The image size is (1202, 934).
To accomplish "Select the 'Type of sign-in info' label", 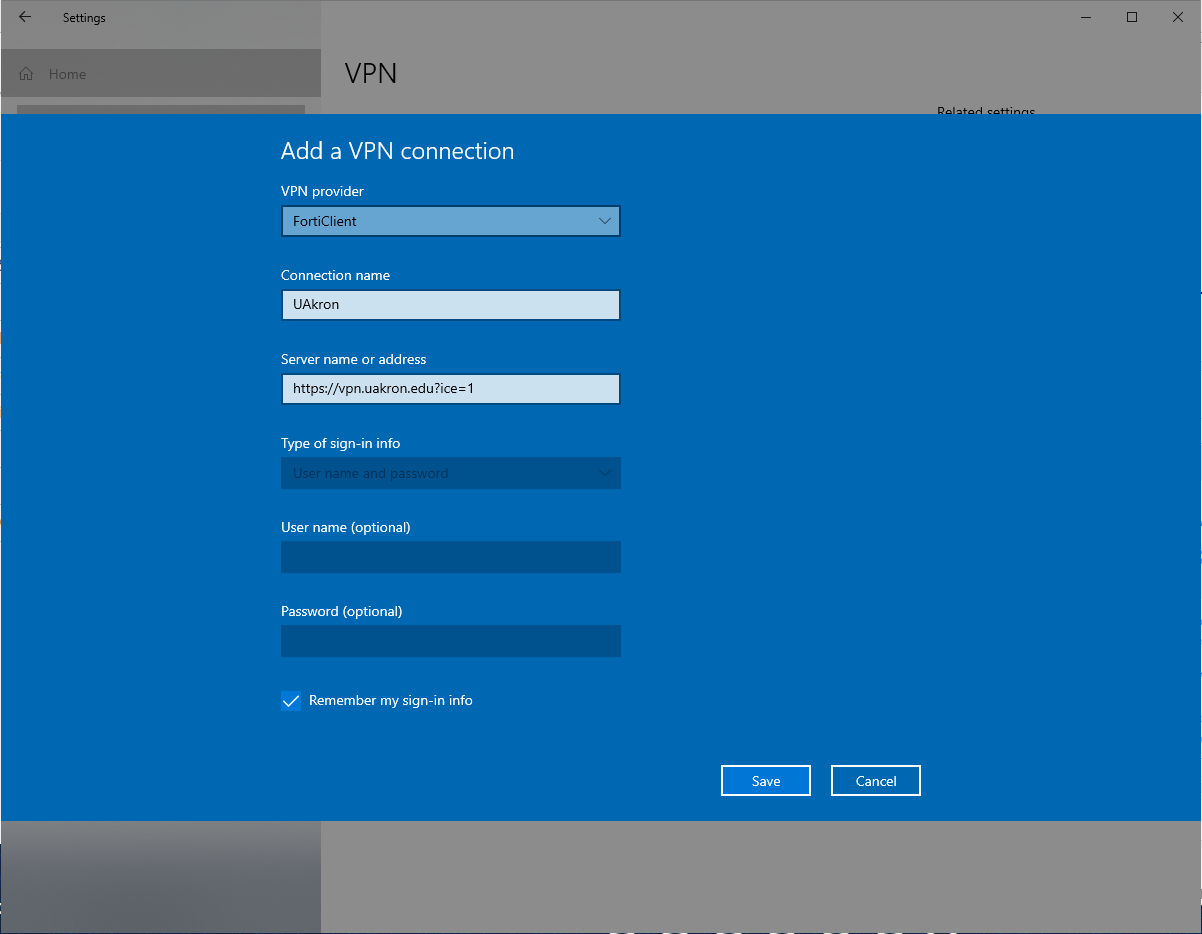I will [341, 443].
